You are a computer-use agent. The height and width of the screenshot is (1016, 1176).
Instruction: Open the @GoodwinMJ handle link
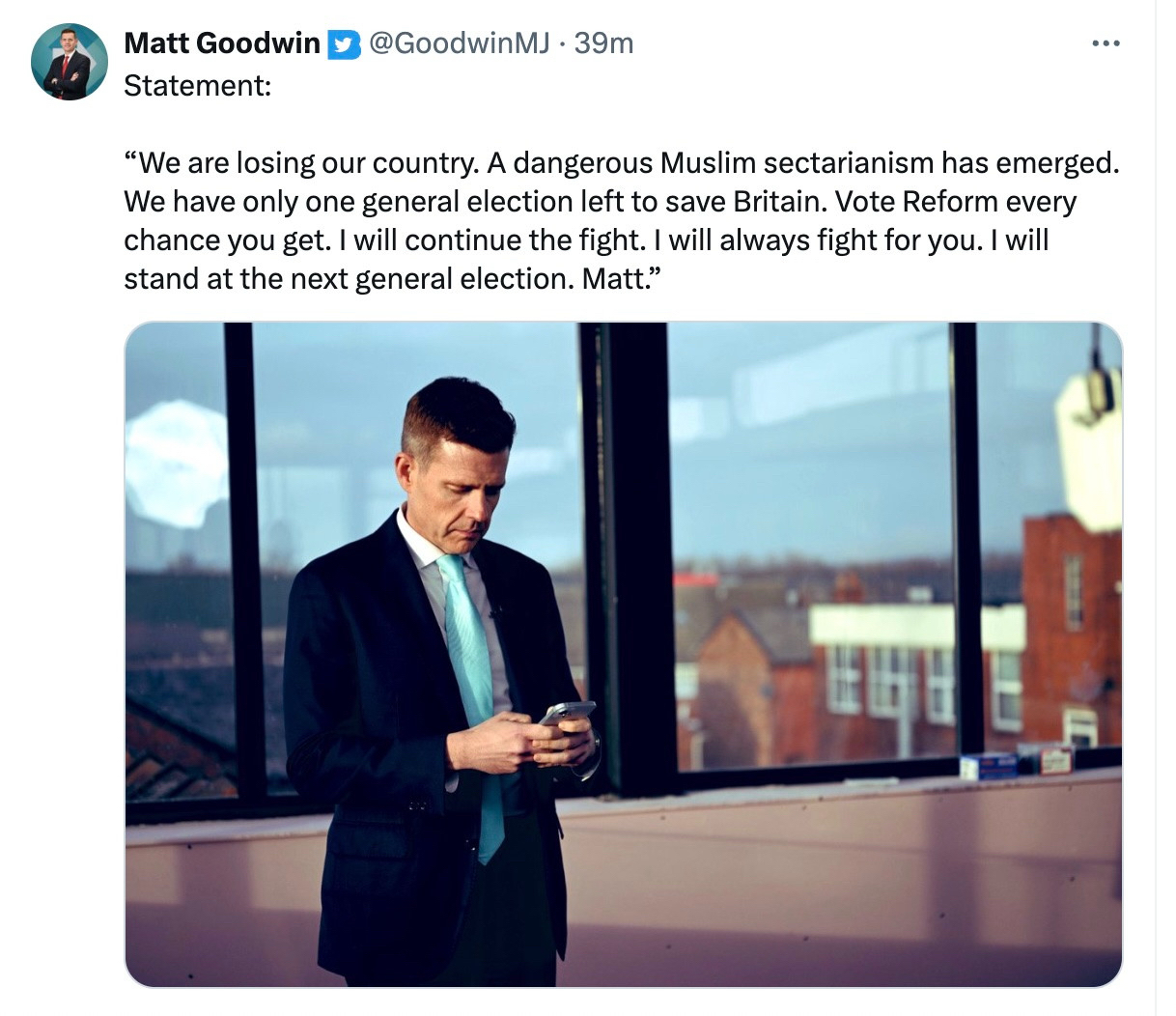tap(460, 43)
